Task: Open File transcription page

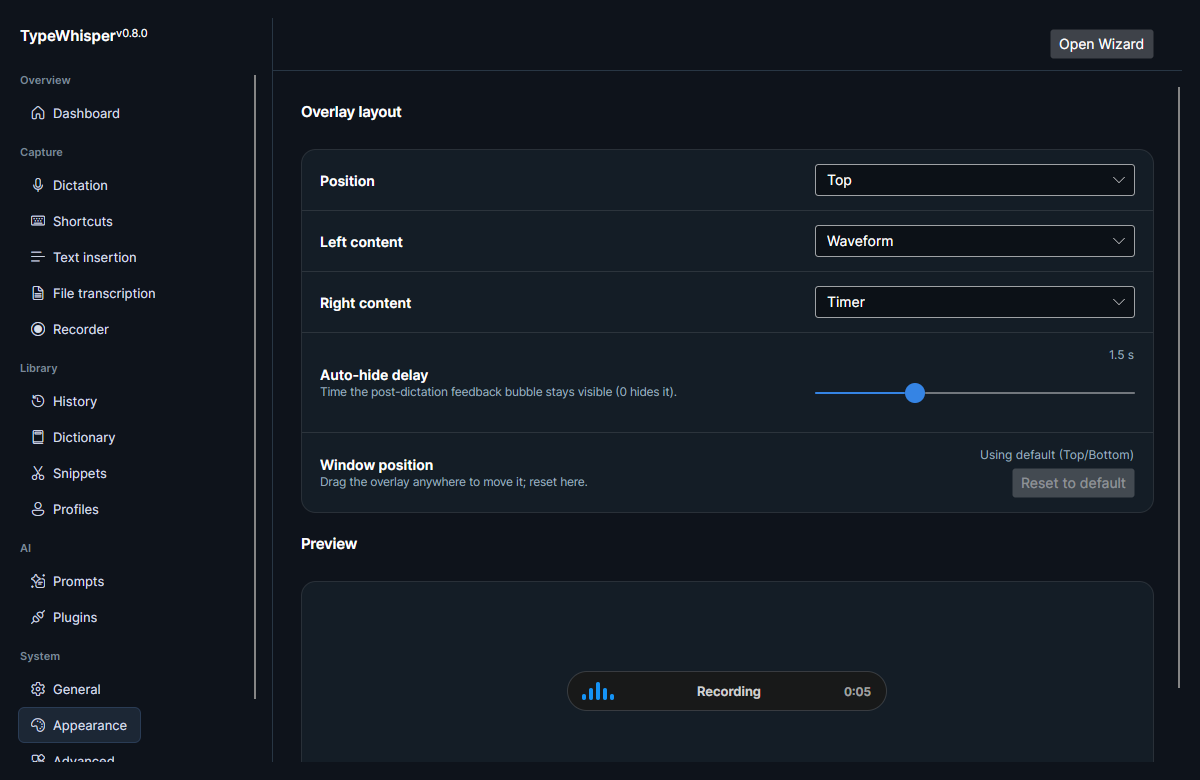Action: [94, 293]
